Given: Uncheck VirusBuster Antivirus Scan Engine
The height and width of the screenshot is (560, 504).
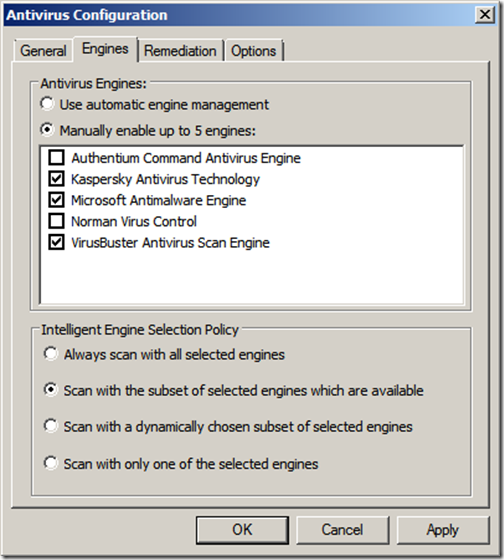Looking at the screenshot, I should [x=56, y=242].
